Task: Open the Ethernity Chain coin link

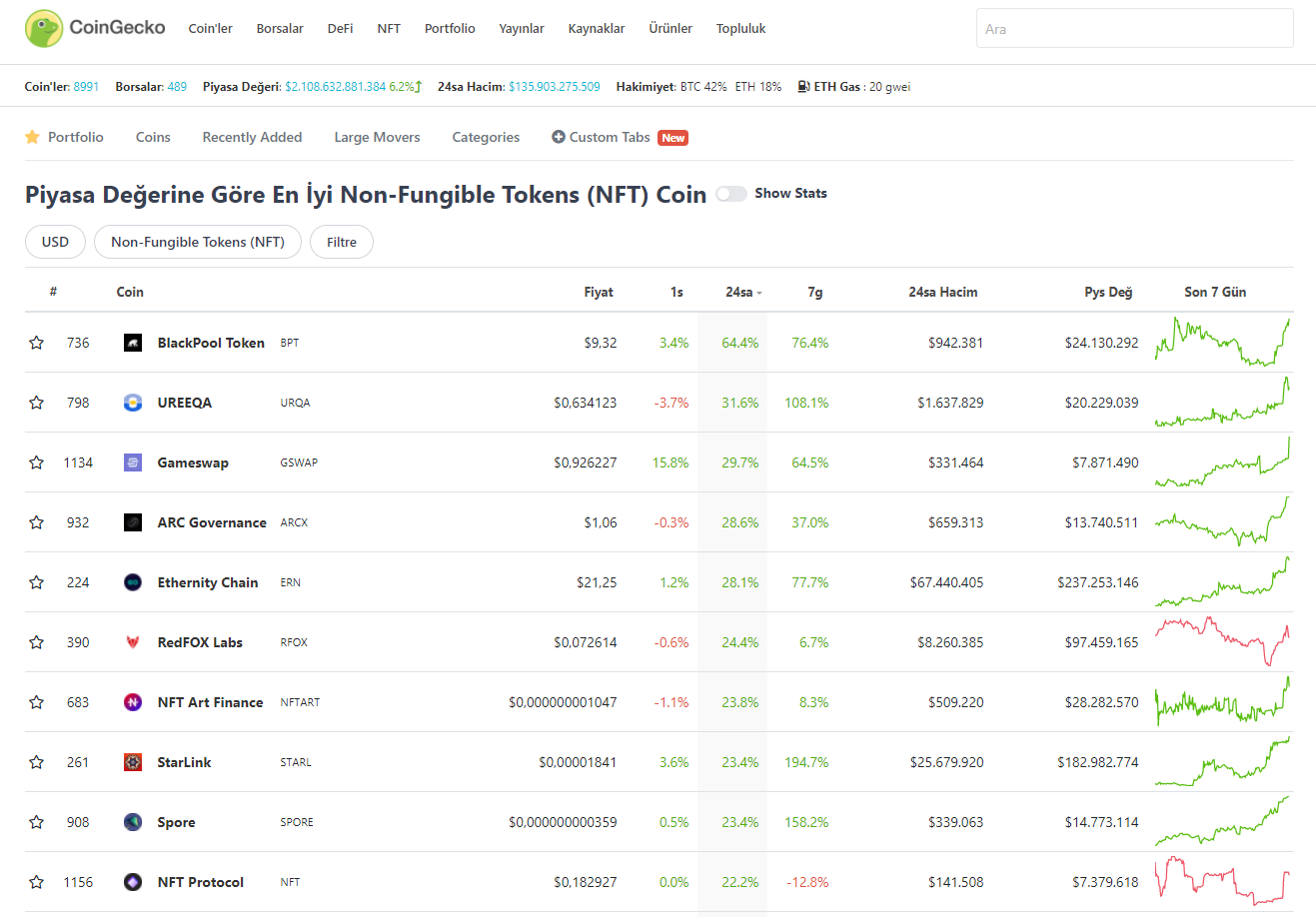Action: [208, 582]
